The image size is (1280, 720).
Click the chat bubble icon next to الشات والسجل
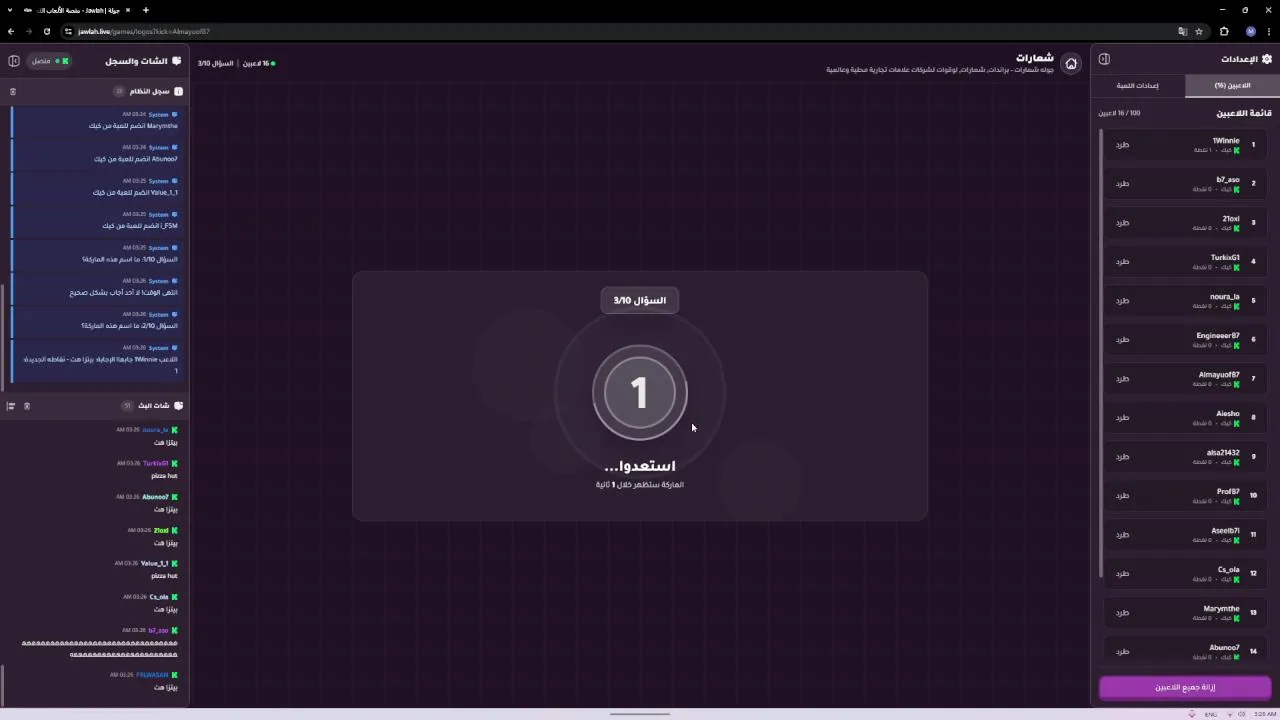pyautogui.click(x=177, y=61)
